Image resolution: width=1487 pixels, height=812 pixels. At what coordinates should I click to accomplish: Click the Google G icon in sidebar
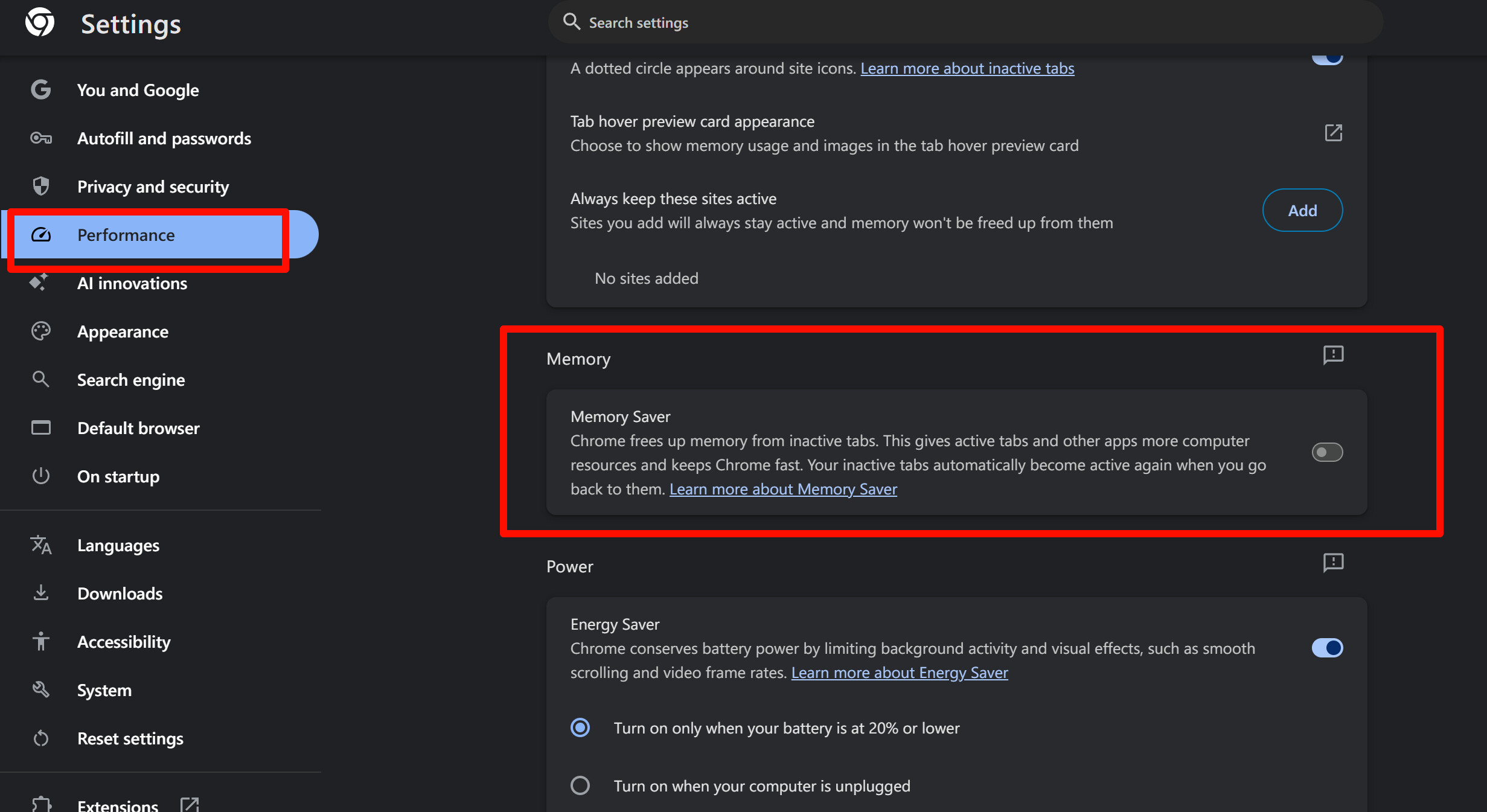[41, 89]
